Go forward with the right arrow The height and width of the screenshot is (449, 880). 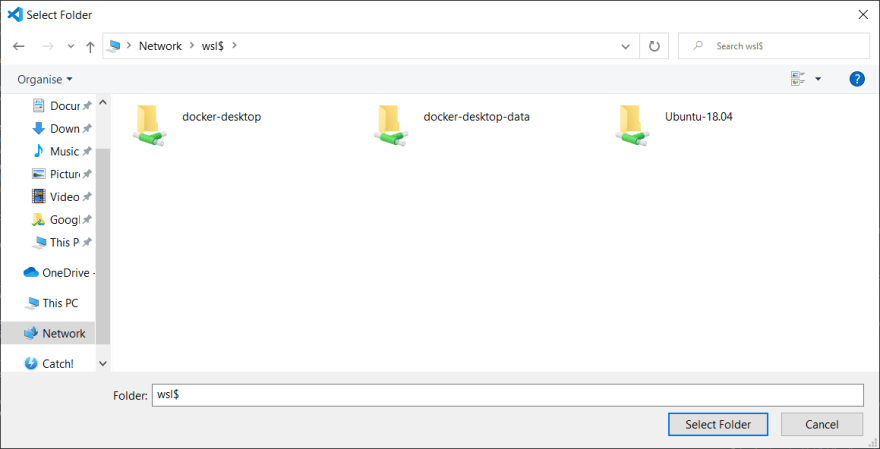coord(48,47)
